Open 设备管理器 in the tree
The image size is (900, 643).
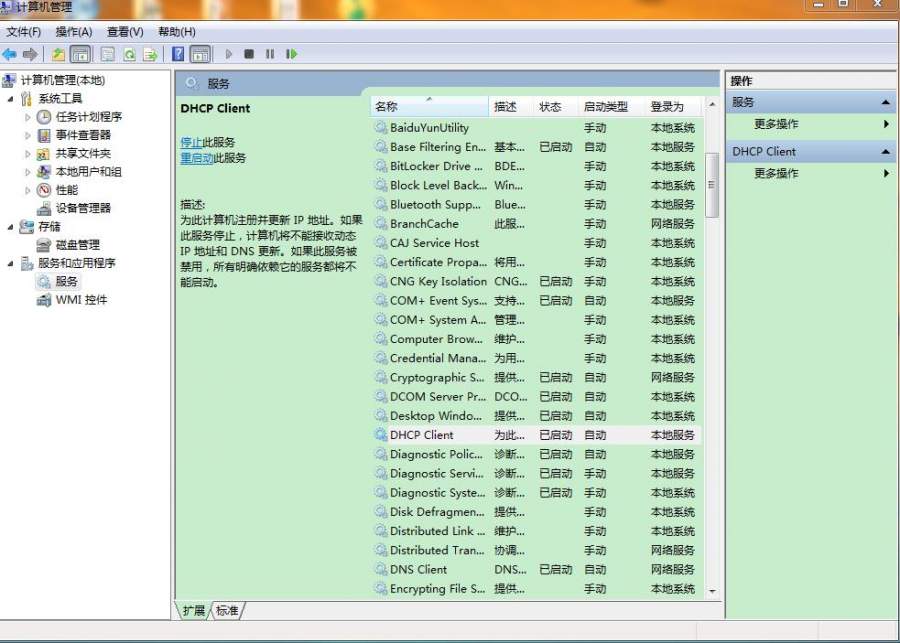83,208
